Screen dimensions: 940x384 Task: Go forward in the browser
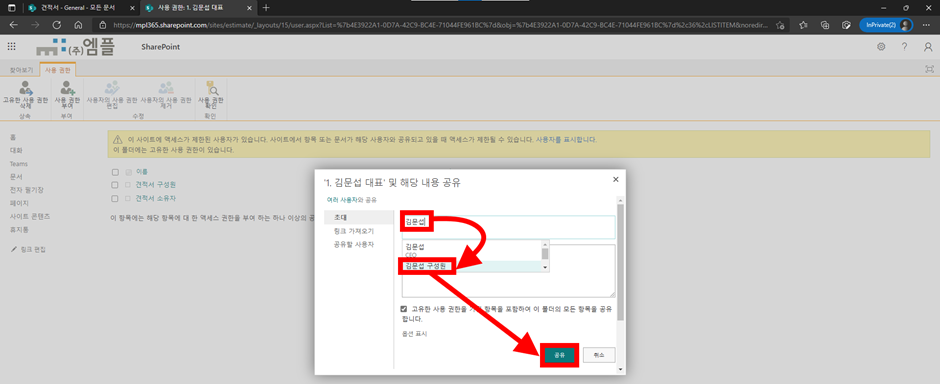(35, 25)
